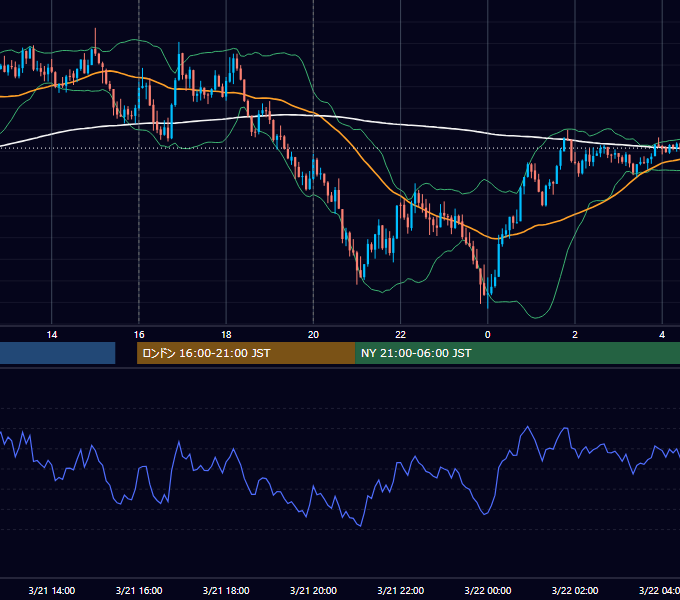The height and width of the screenshot is (600, 680).
Task: Click the 3/22 02:00 date label
Action: [575, 590]
